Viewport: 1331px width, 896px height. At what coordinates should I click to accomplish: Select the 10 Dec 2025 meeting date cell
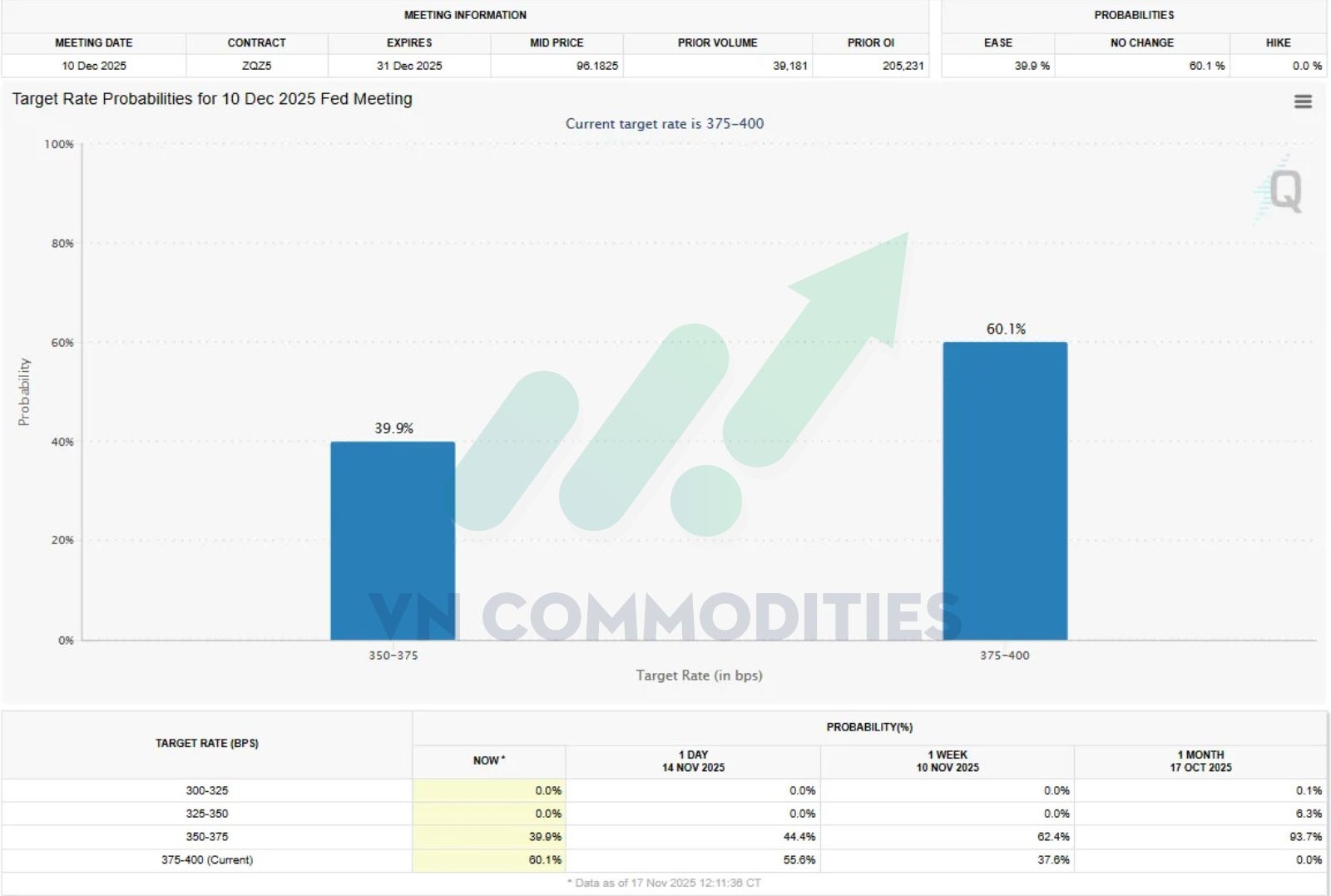(x=94, y=66)
